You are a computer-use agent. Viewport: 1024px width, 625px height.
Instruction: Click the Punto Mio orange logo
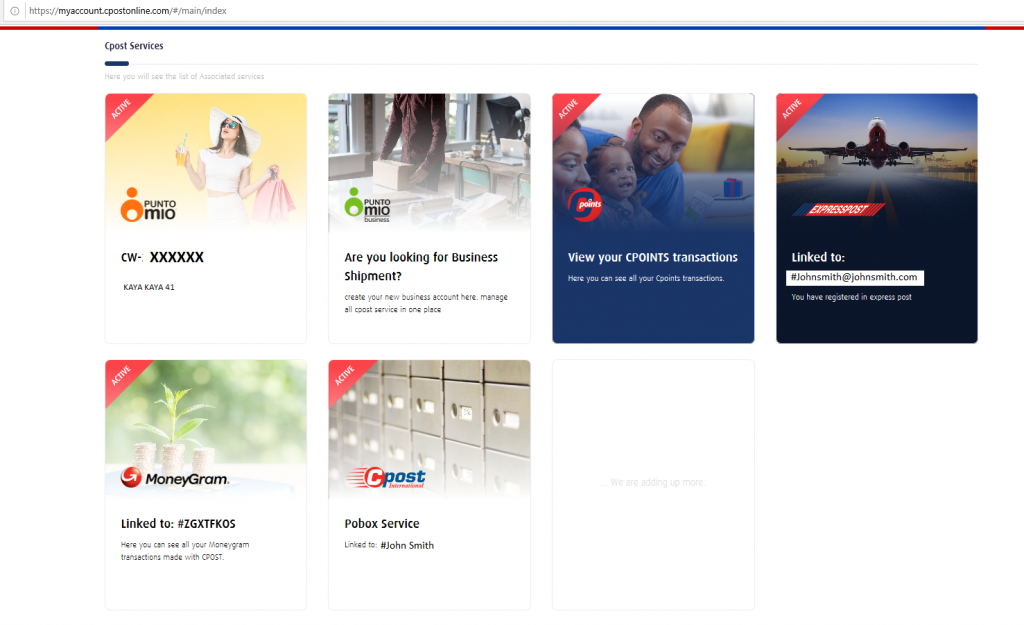point(148,205)
